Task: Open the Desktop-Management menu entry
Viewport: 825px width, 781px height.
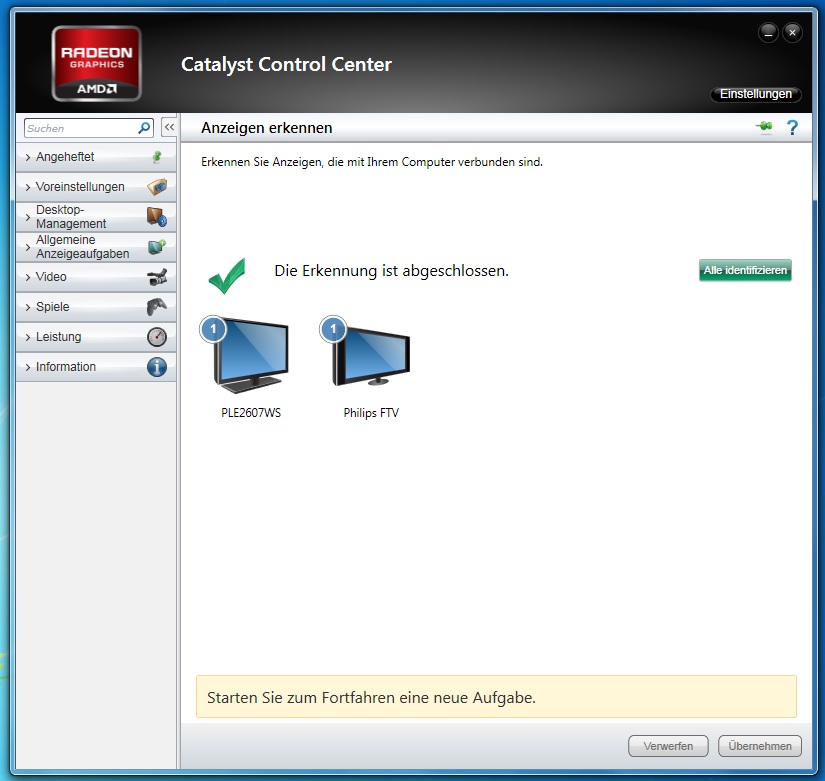Action: point(96,217)
